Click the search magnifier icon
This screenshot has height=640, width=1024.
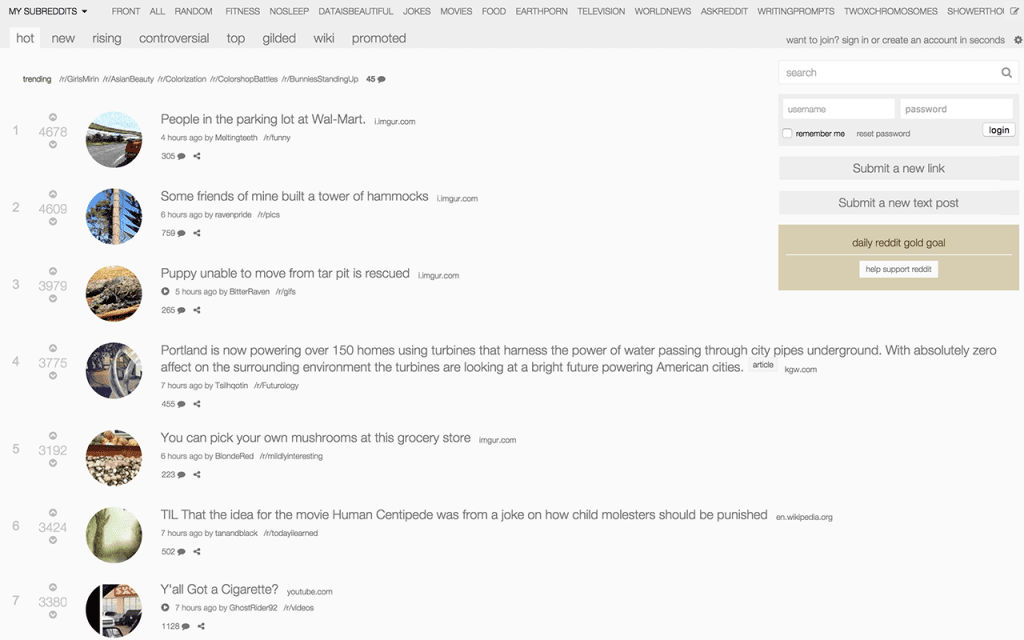1006,72
